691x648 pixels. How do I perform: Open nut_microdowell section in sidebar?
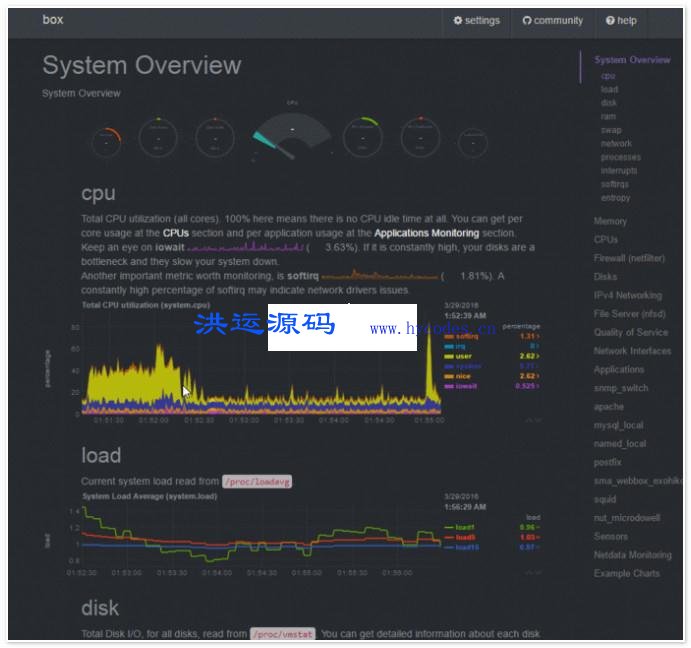point(627,518)
